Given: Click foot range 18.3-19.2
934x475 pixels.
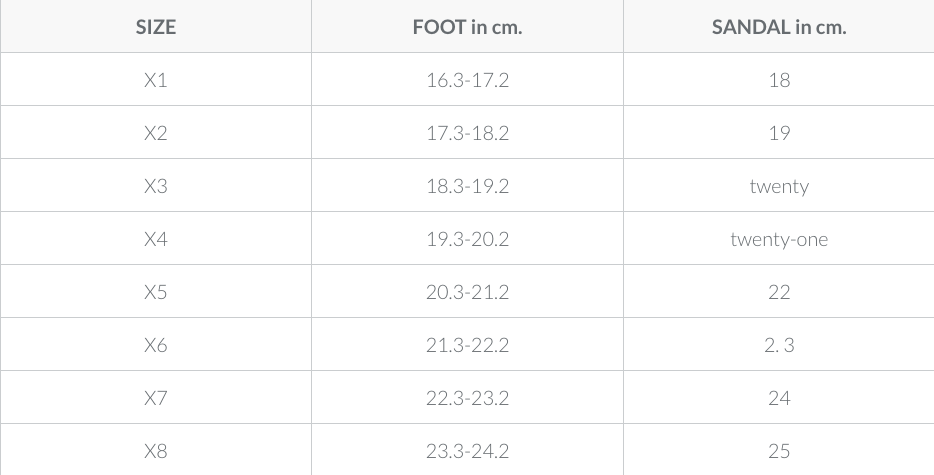Looking at the screenshot, I should pyautogui.click(x=467, y=185).
